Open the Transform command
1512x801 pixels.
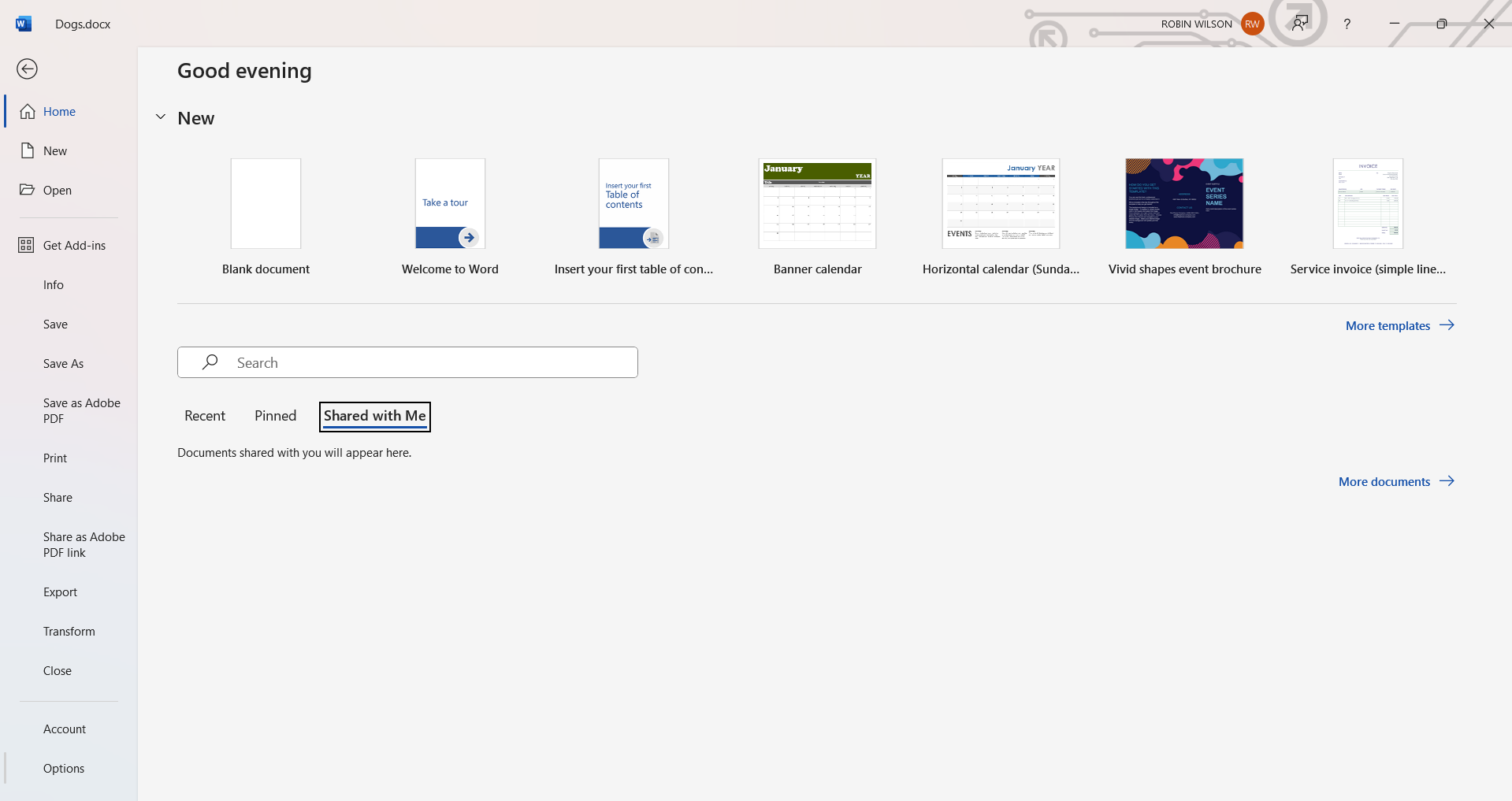pyautogui.click(x=69, y=631)
